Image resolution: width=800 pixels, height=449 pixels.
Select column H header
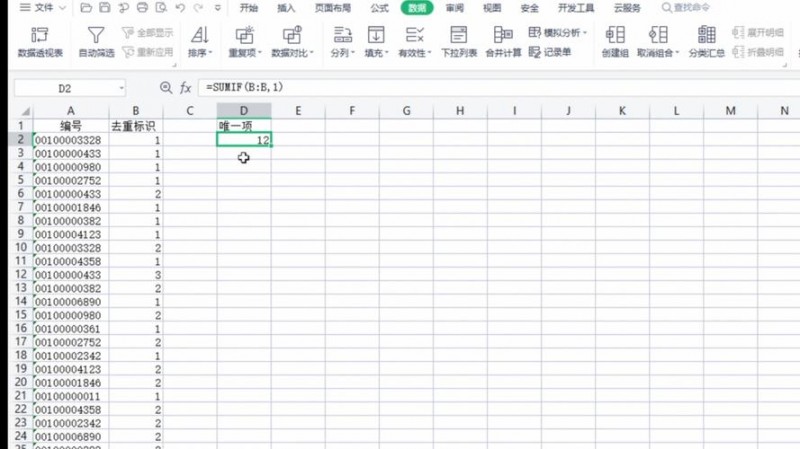460,111
